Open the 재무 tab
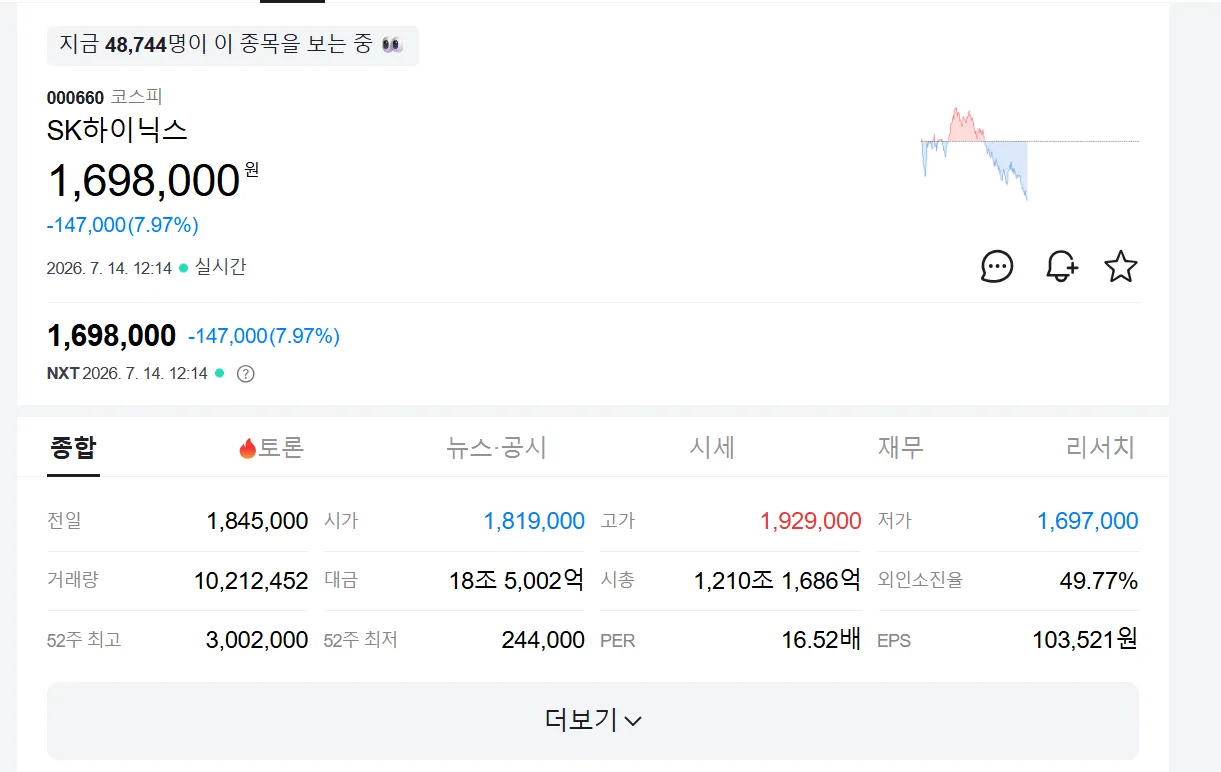The image size is (1221, 772). click(901, 447)
